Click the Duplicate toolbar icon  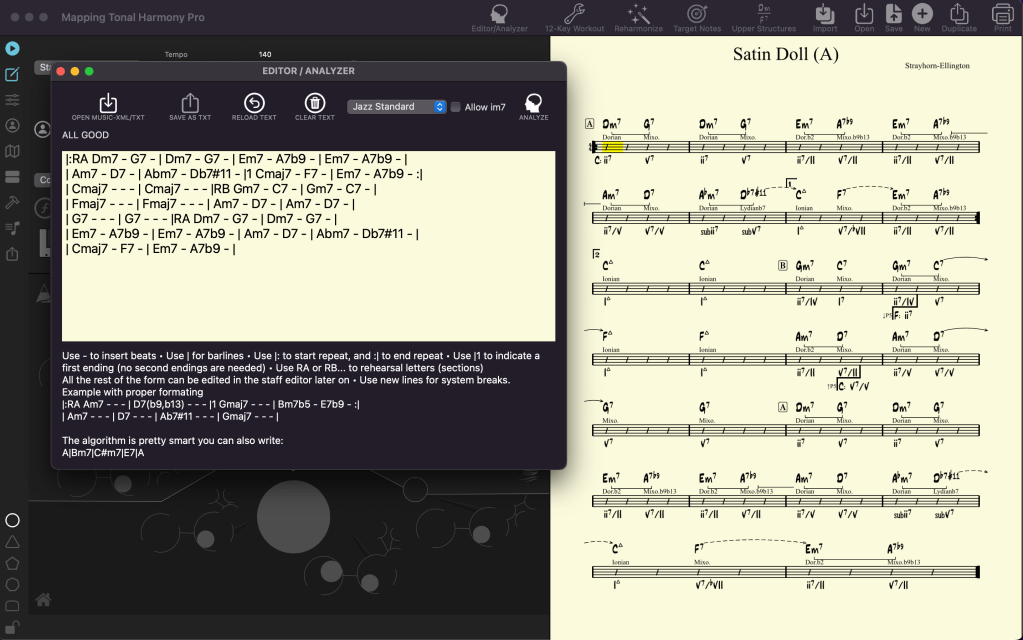959,14
